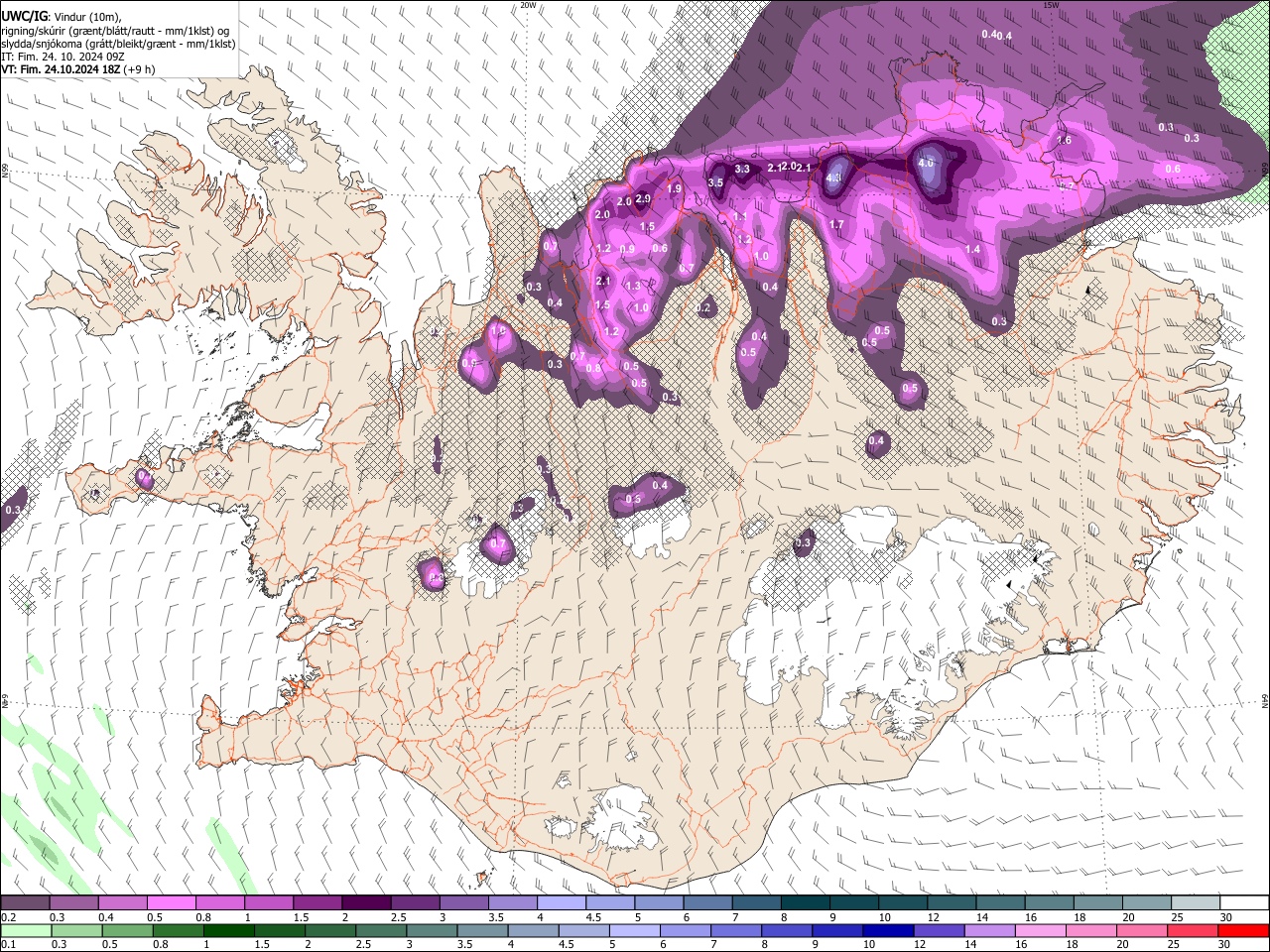This screenshot has width=1270, height=952.
Task: Click the deep blue 10 swatch in rain scale
Action: (x=888, y=931)
